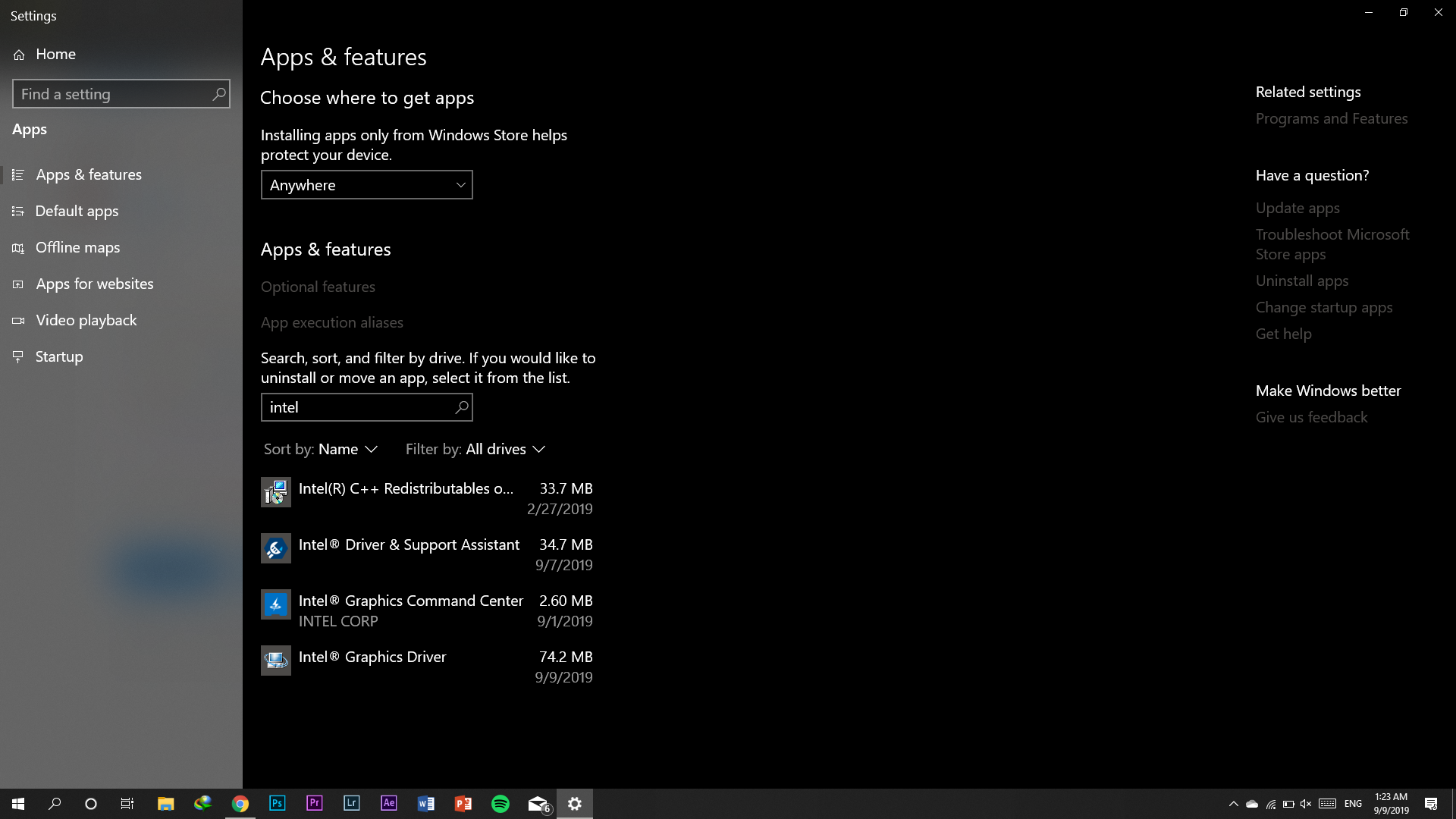This screenshot has width=1456, height=819.
Task: Click the Intel Driver & Support Assistant icon
Action: pyautogui.click(x=275, y=548)
